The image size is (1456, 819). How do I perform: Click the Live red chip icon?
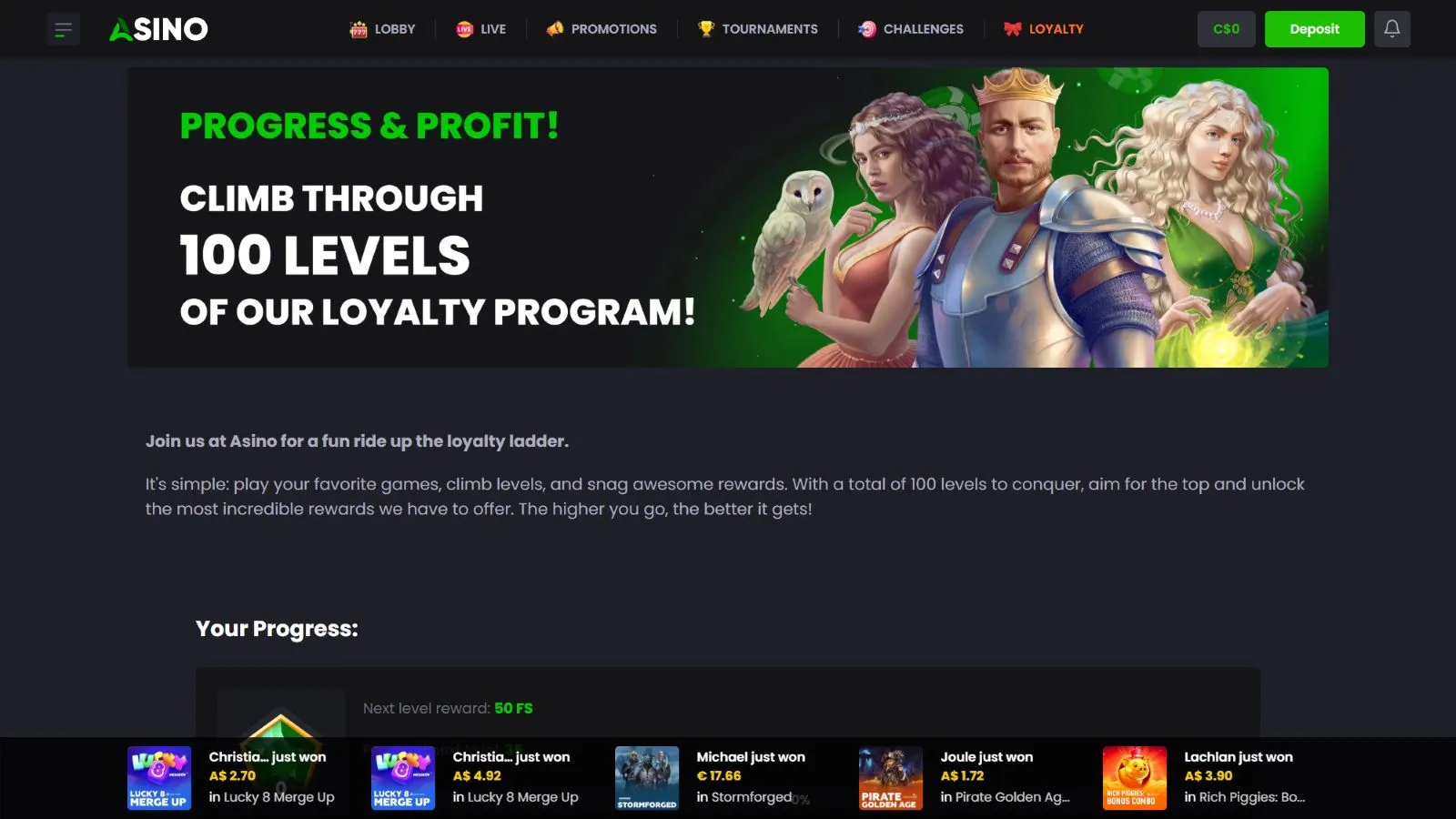pyautogui.click(x=465, y=29)
